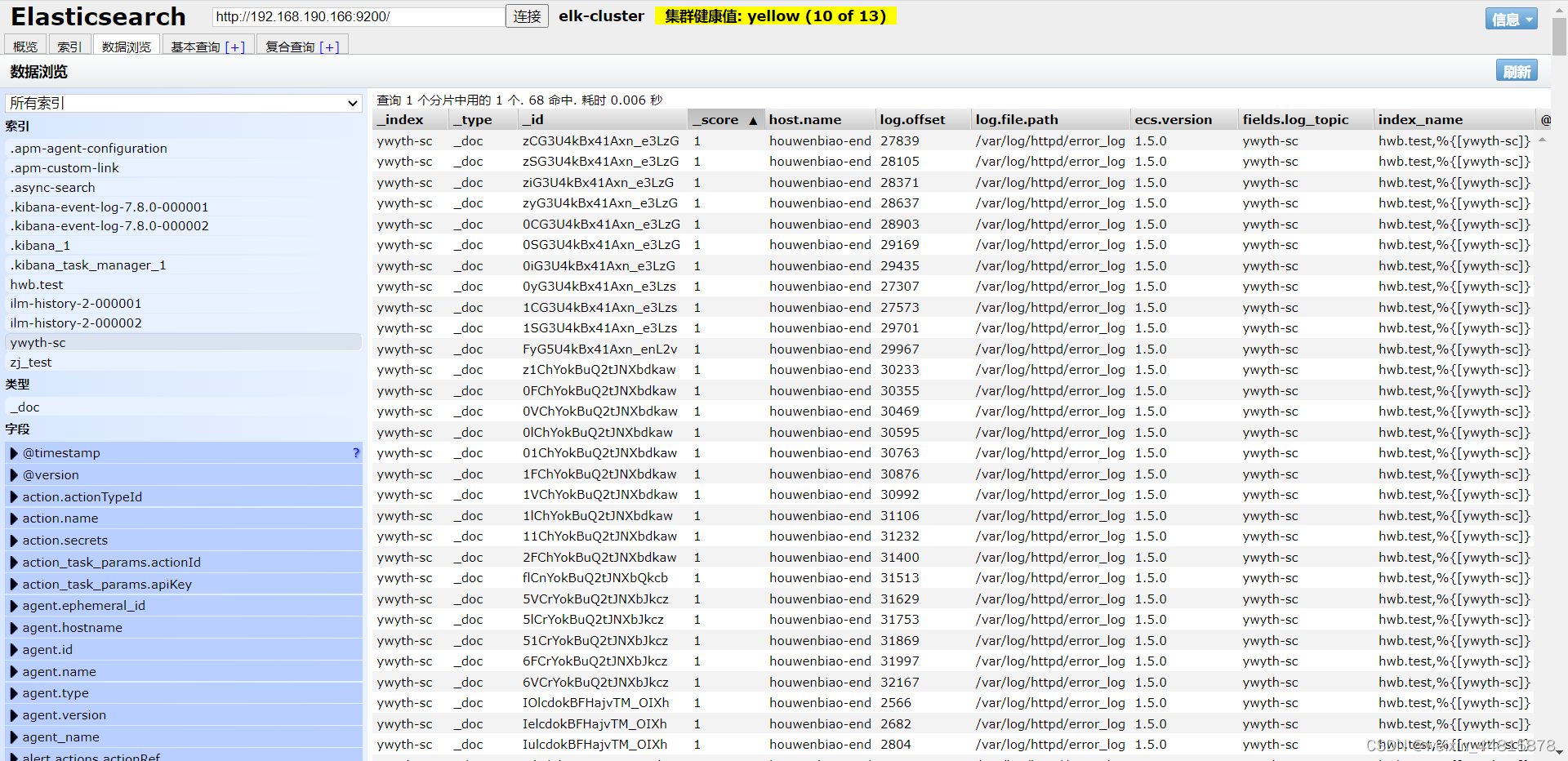Screen dimensions: 1568x761
Task: Sort by the _index column header
Action: (x=411, y=119)
